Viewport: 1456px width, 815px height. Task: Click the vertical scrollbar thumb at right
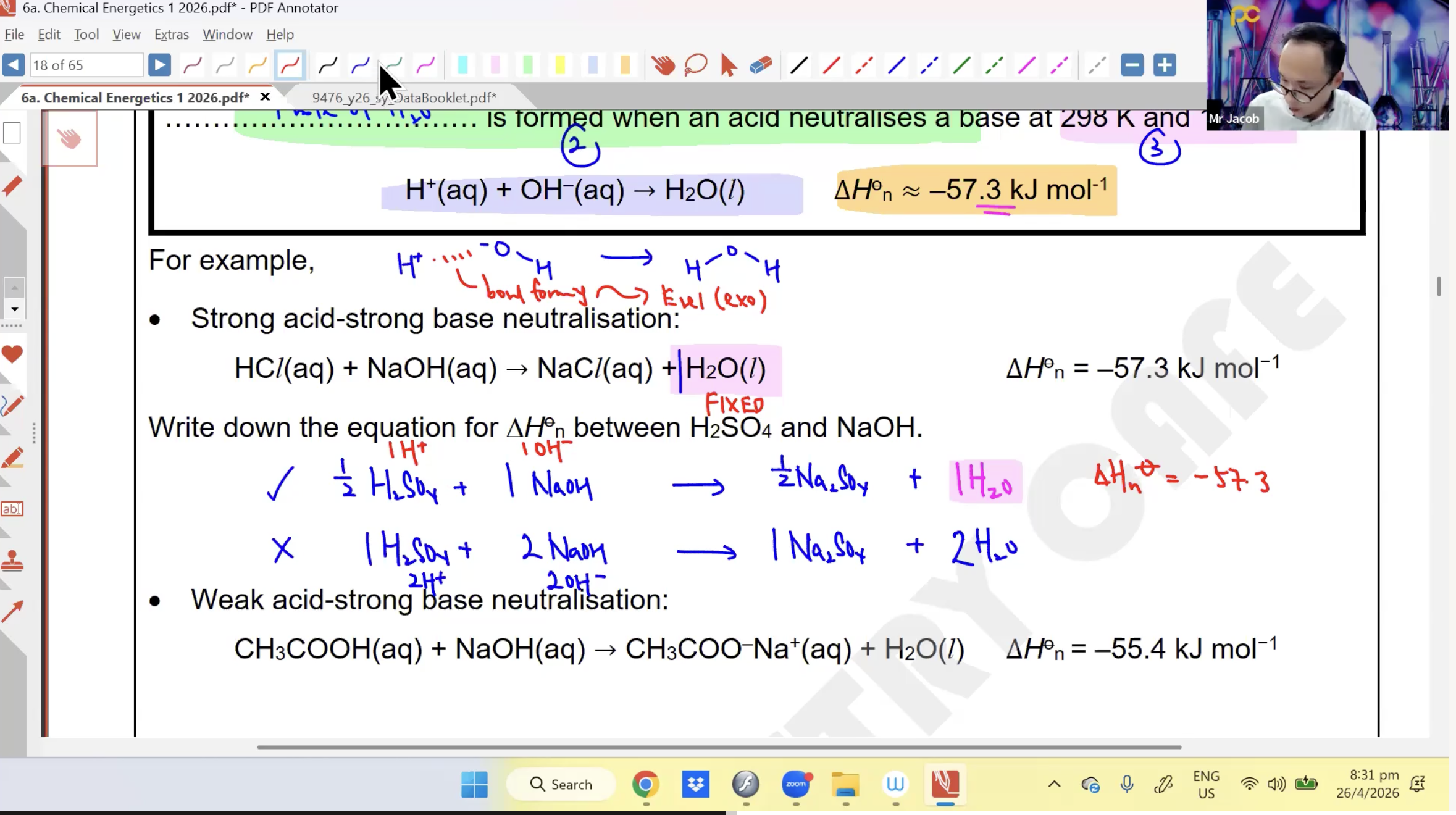coord(1439,286)
